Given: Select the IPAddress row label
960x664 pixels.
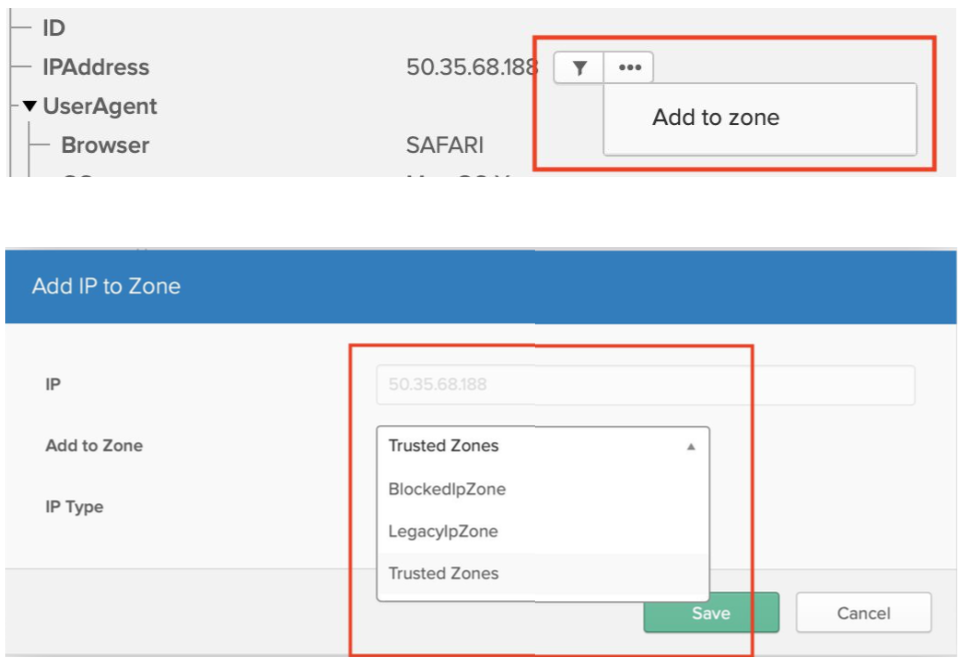Looking at the screenshot, I should point(95,68).
